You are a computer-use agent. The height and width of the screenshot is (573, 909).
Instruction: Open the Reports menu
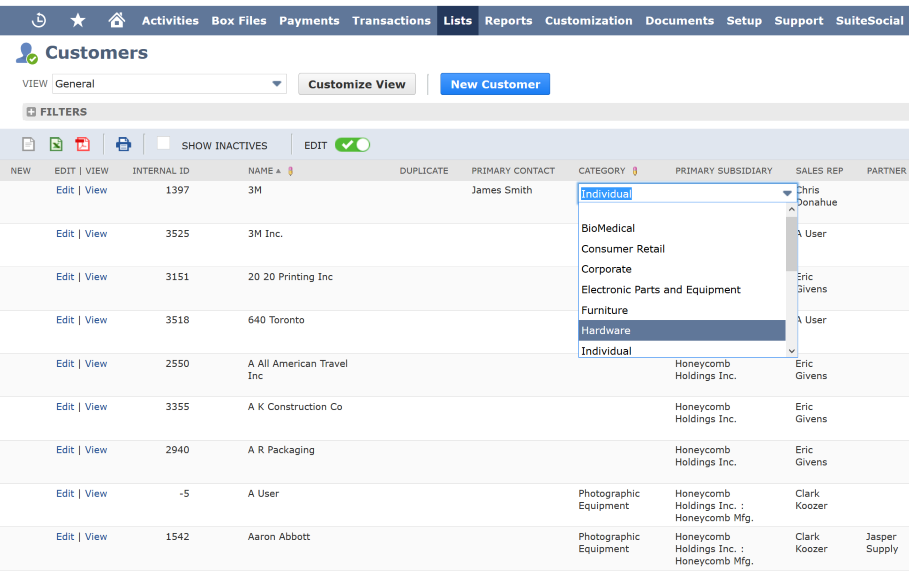click(508, 20)
